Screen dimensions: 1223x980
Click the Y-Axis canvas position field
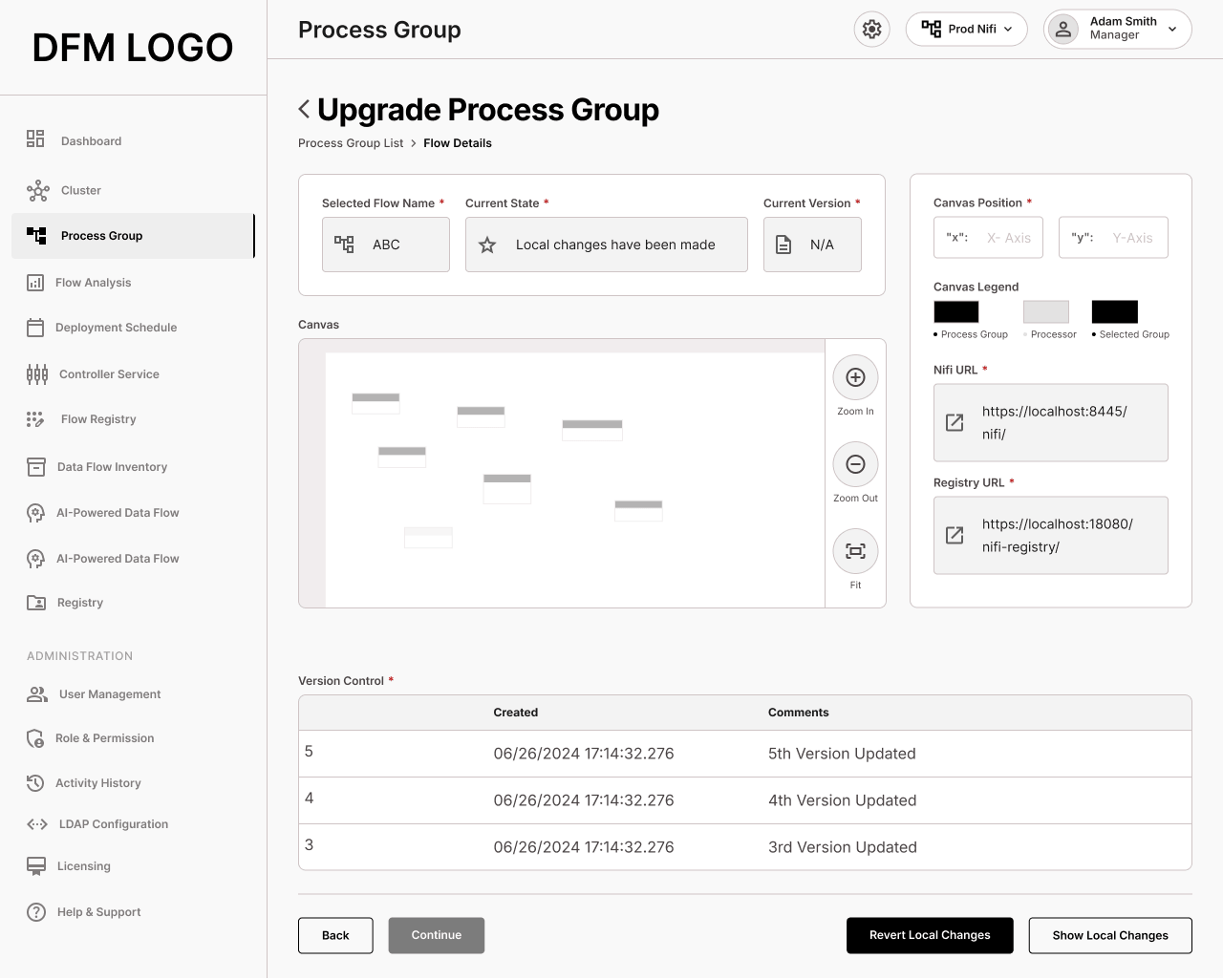[x=1113, y=238]
